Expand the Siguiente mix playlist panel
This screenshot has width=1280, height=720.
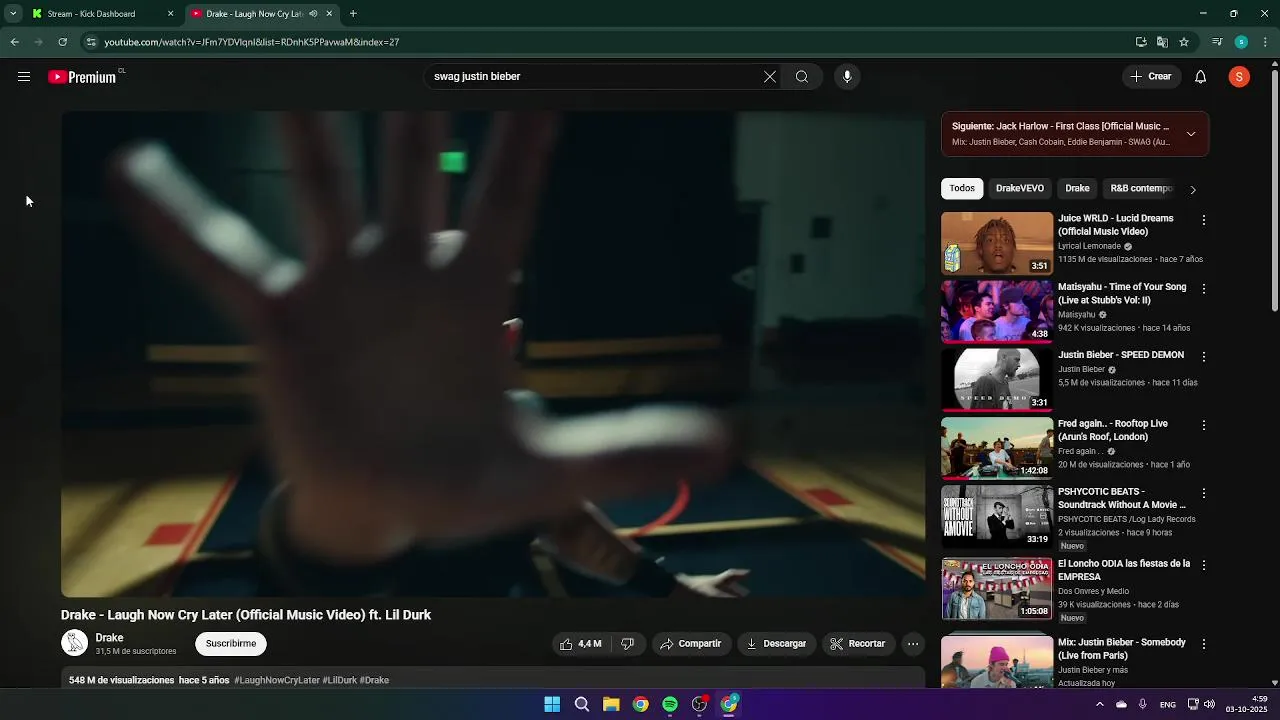coord(1191,134)
